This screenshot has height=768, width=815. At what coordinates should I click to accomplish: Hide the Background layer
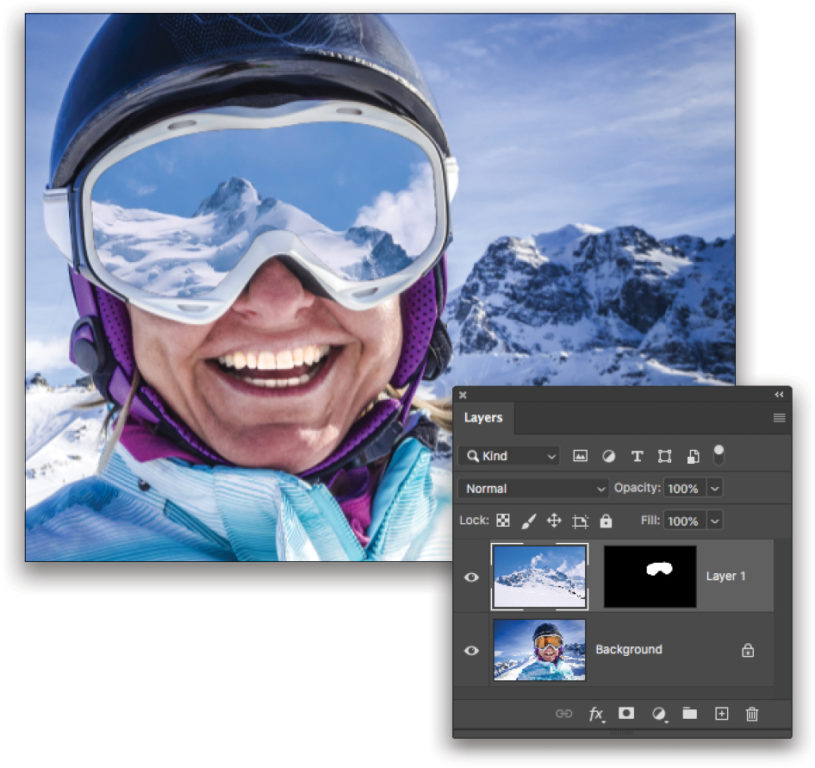click(x=472, y=650)
